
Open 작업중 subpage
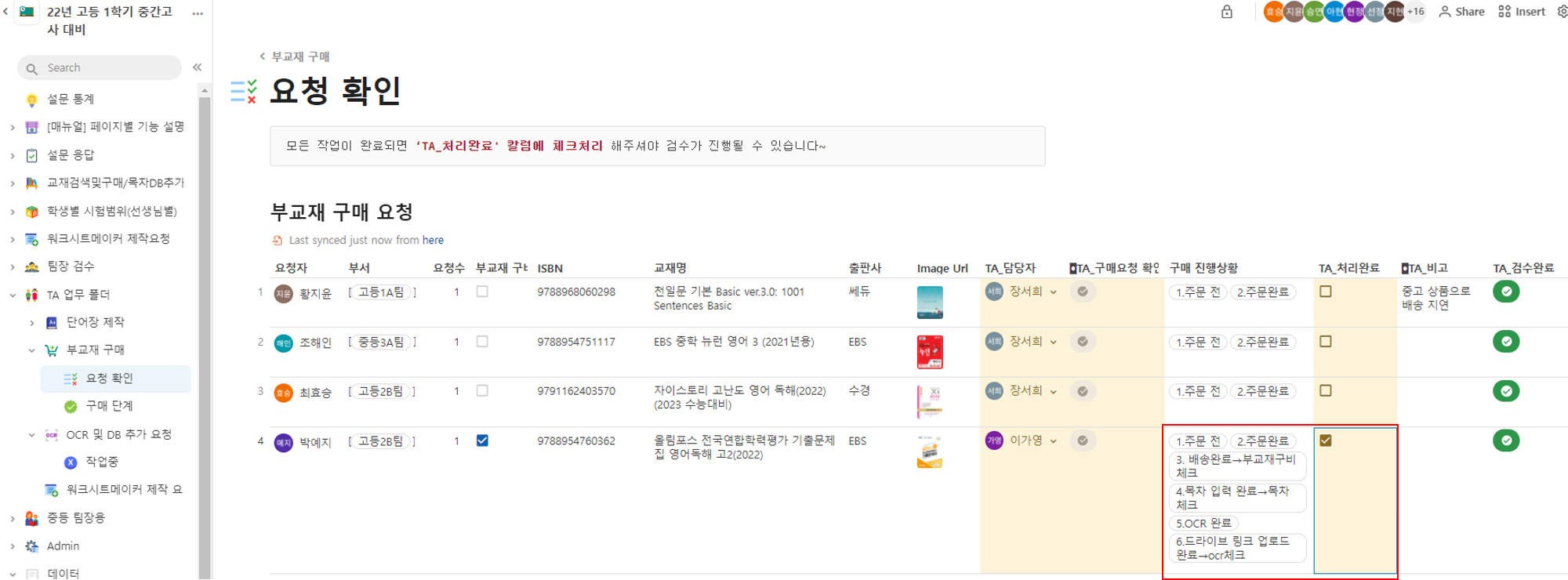click(102, 462)
